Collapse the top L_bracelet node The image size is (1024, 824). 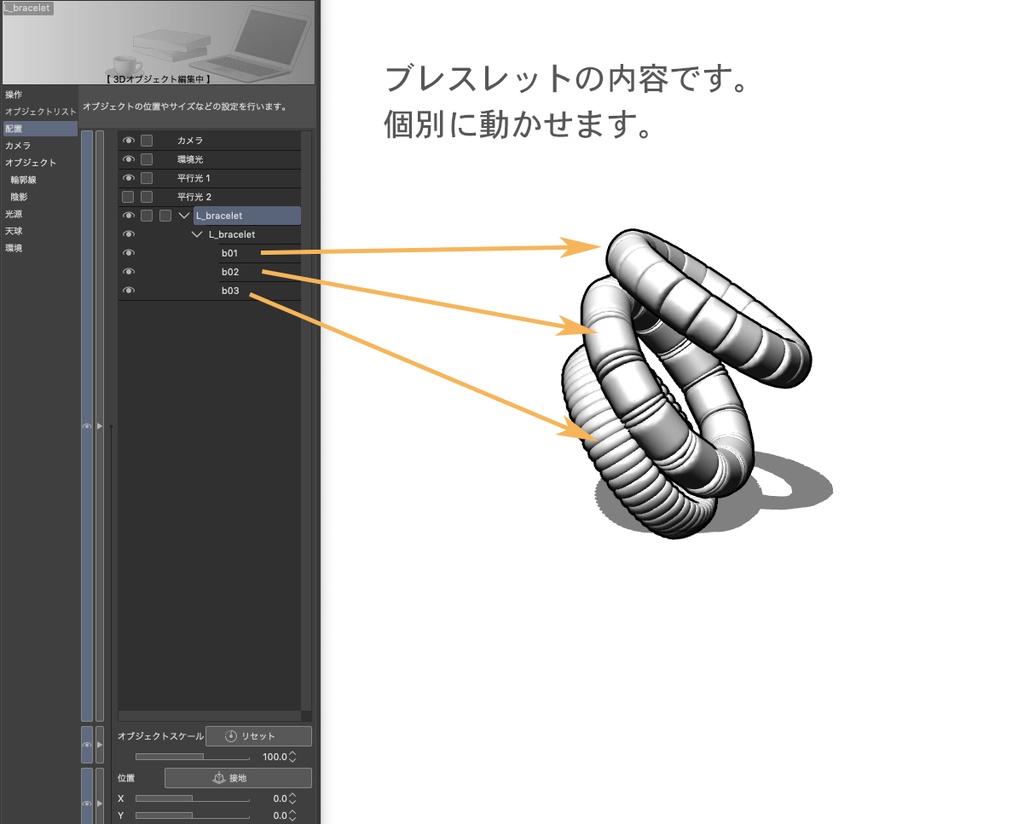click(x=183, y=215)
